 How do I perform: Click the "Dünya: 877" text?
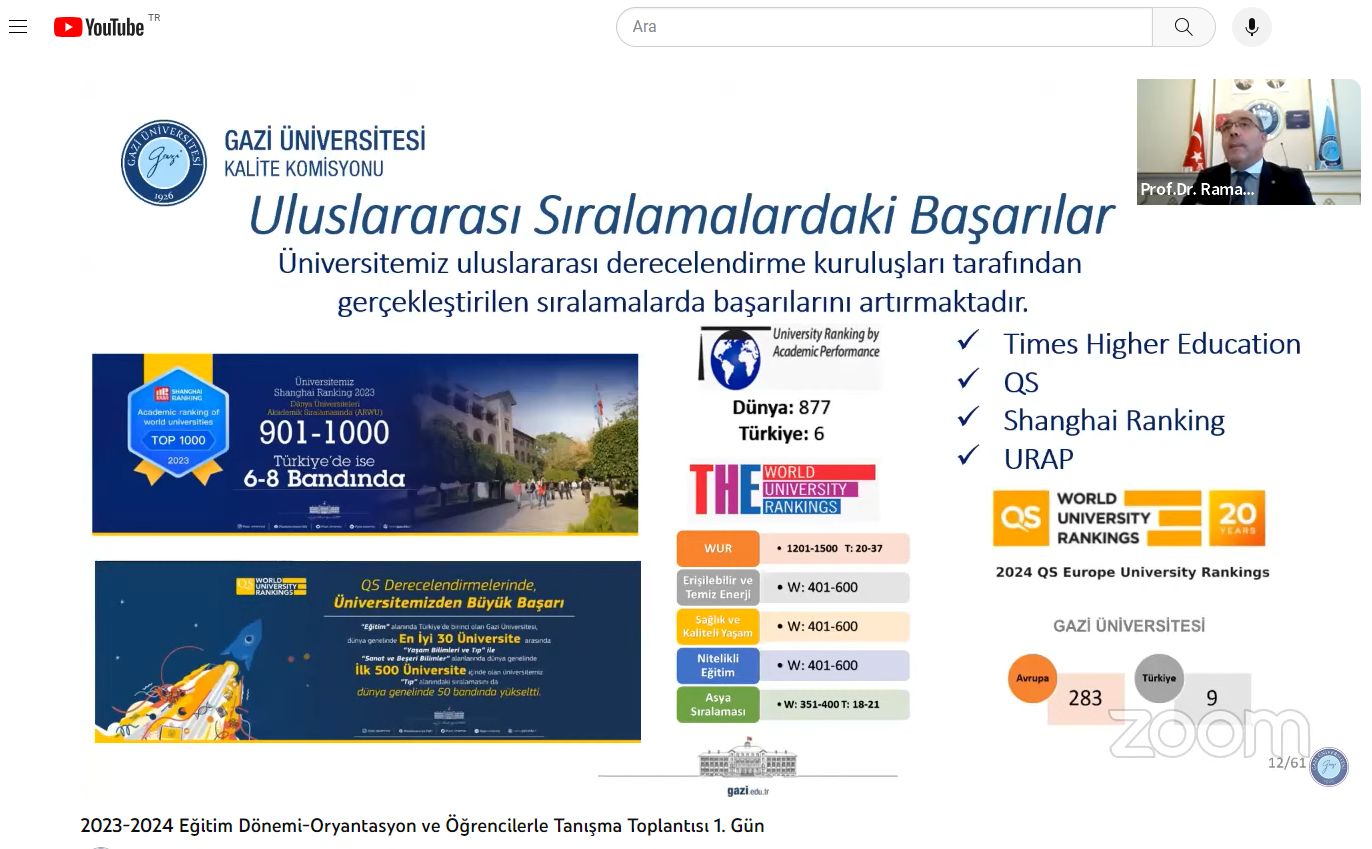[782, 408]
